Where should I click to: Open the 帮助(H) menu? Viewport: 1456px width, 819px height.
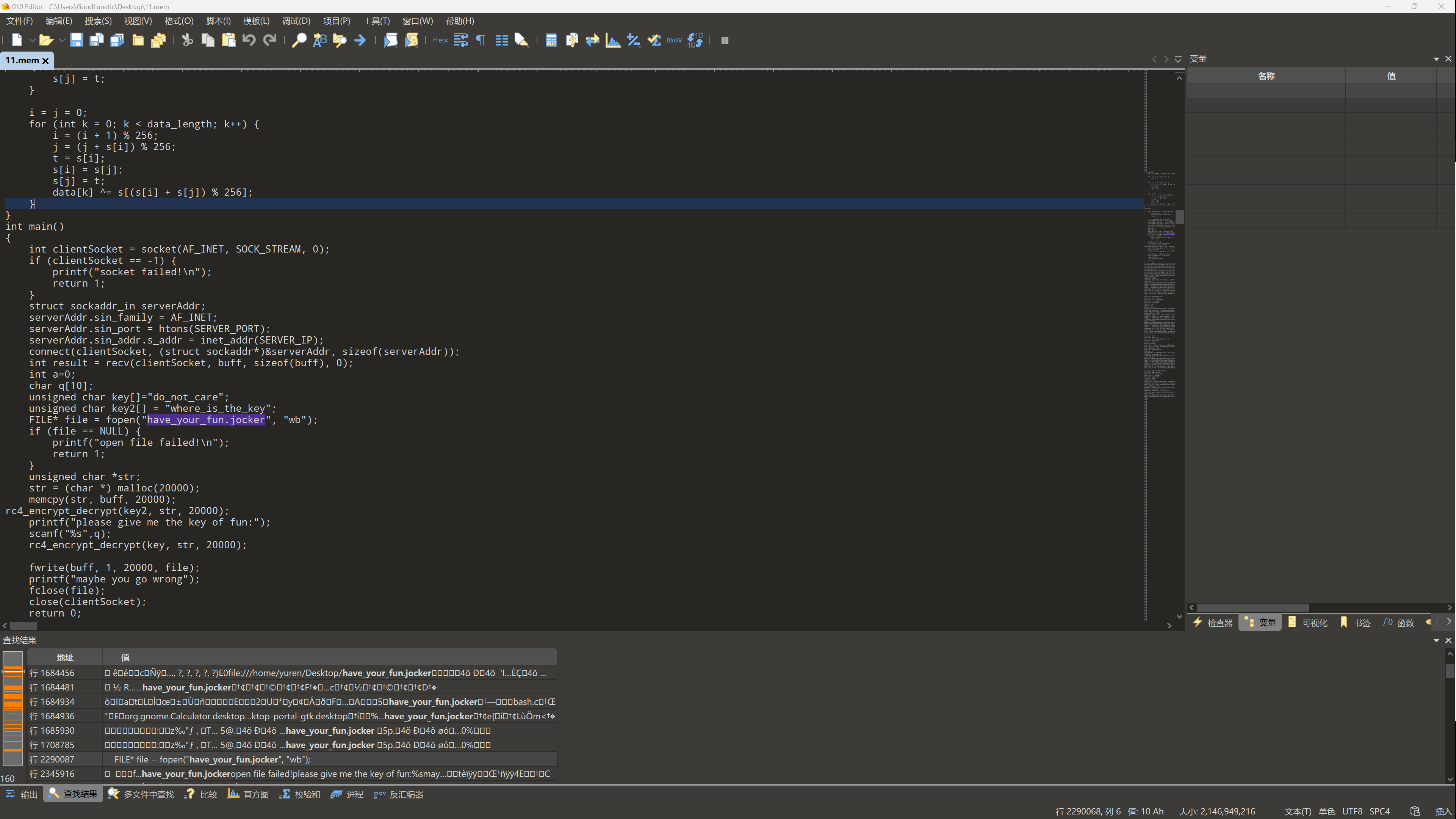[460, 21]
